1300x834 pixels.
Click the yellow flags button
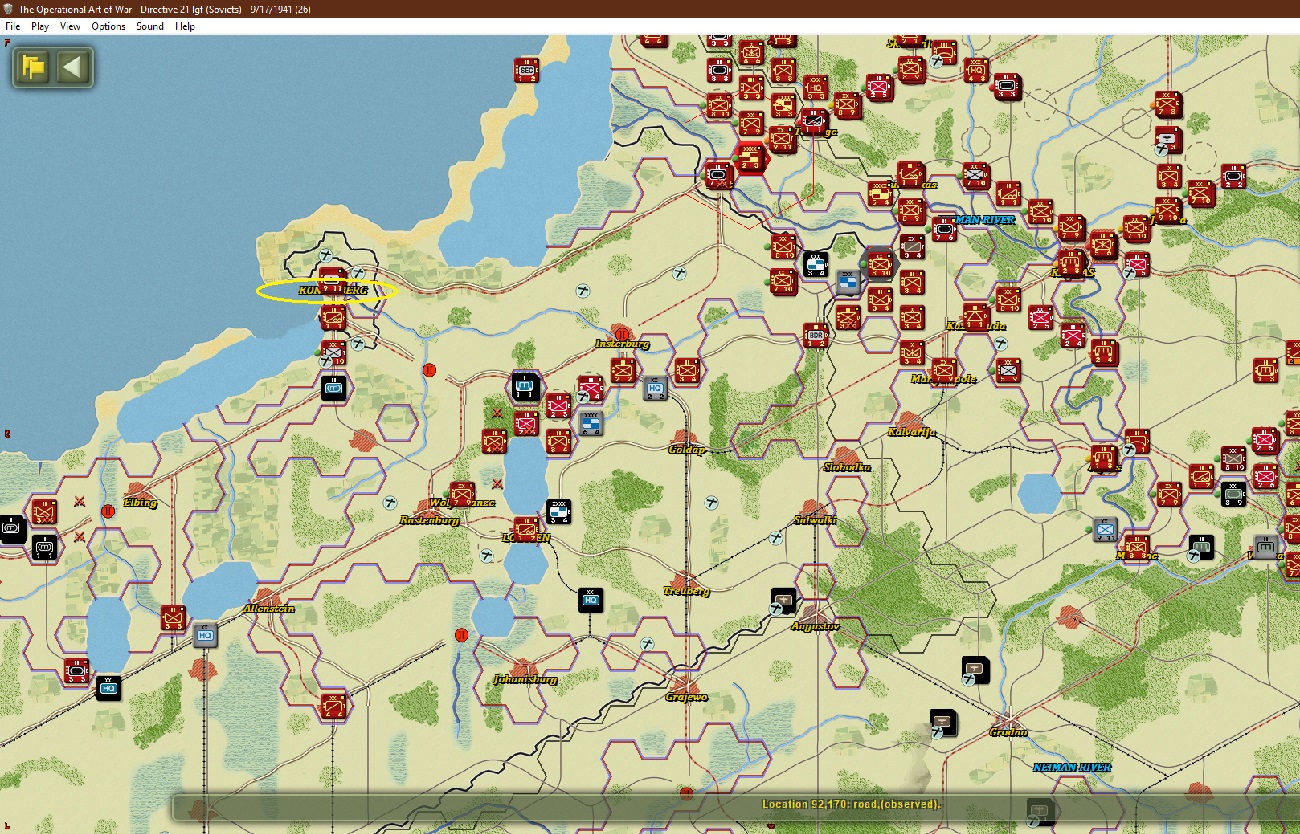pyautogui.click(x=33, y=67)
